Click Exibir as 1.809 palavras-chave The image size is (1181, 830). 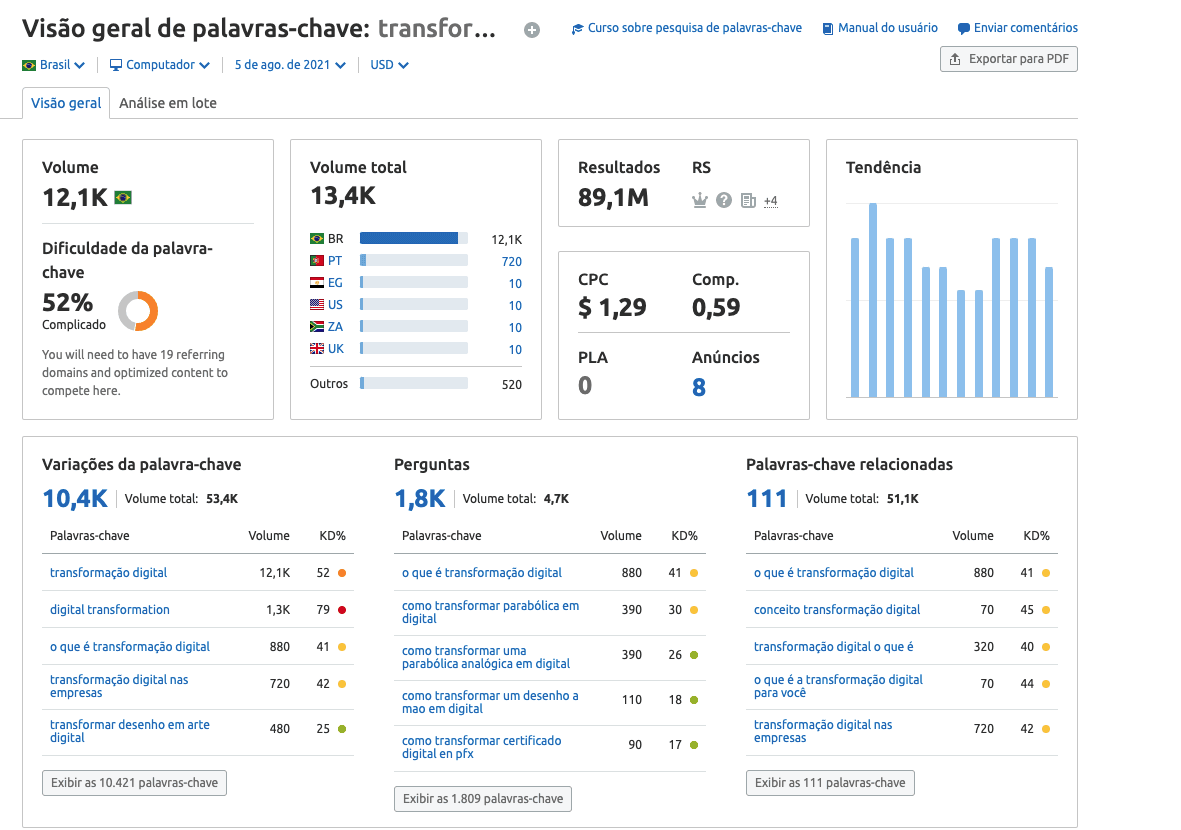pyautogui.click(x=482, y=798)
